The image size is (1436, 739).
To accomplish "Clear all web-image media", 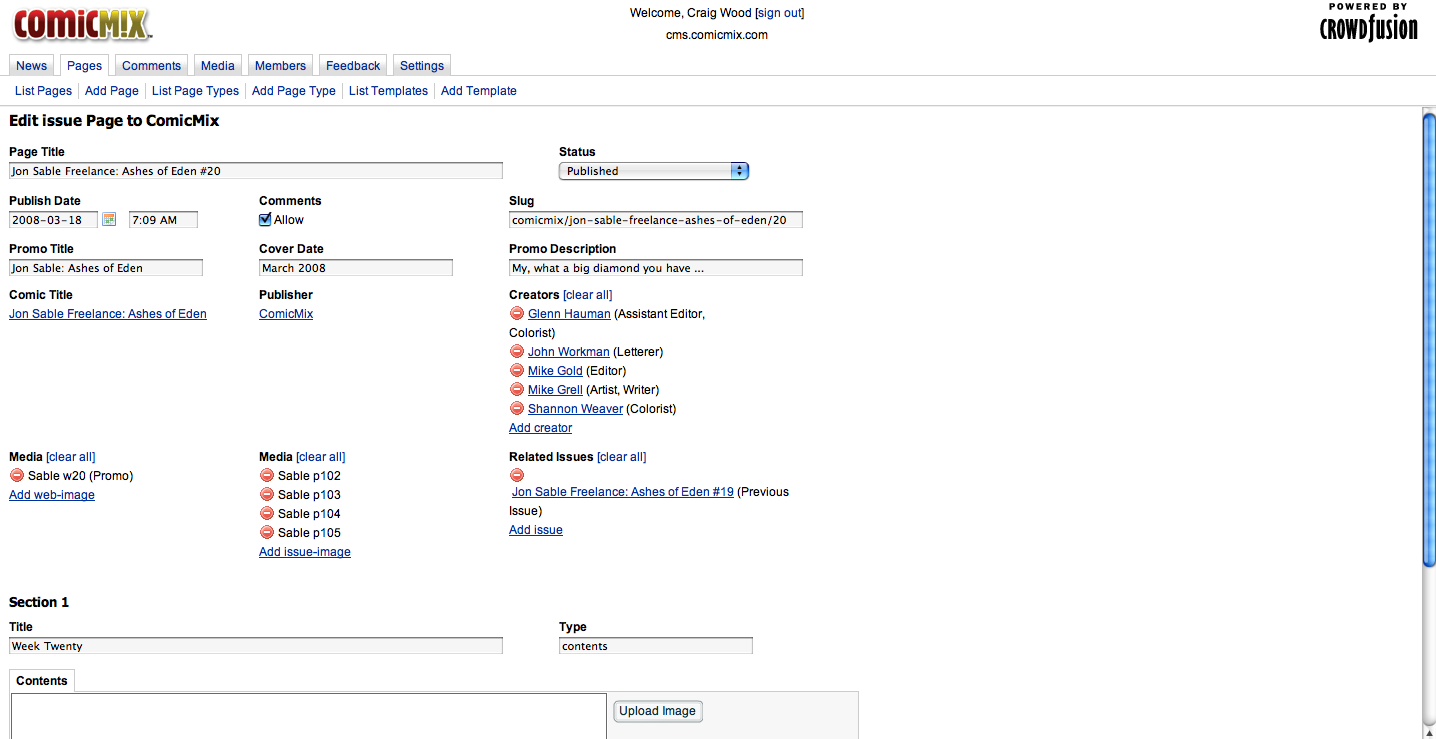I will tap(71, 457).
